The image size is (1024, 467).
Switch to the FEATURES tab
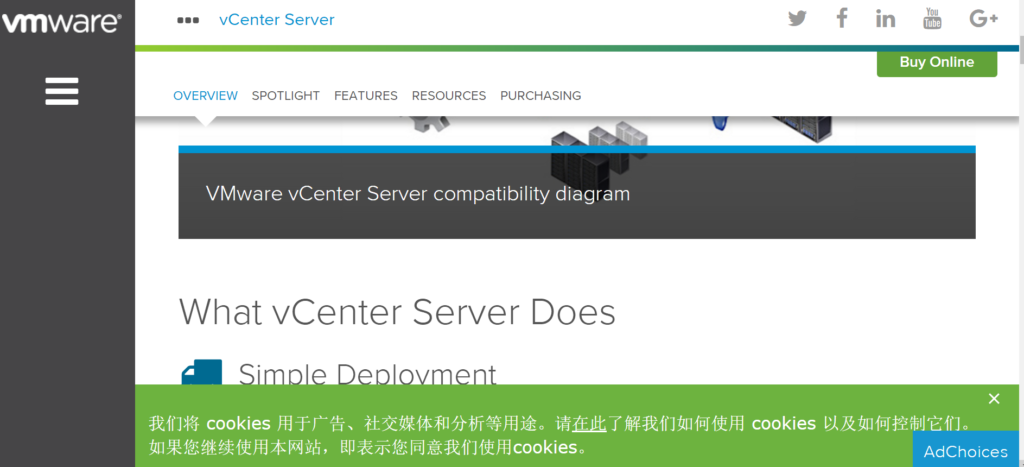(x=366, y=95)
